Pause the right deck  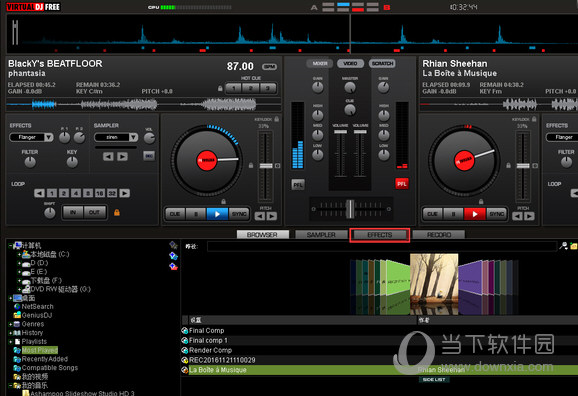click(x=453, y=214)
